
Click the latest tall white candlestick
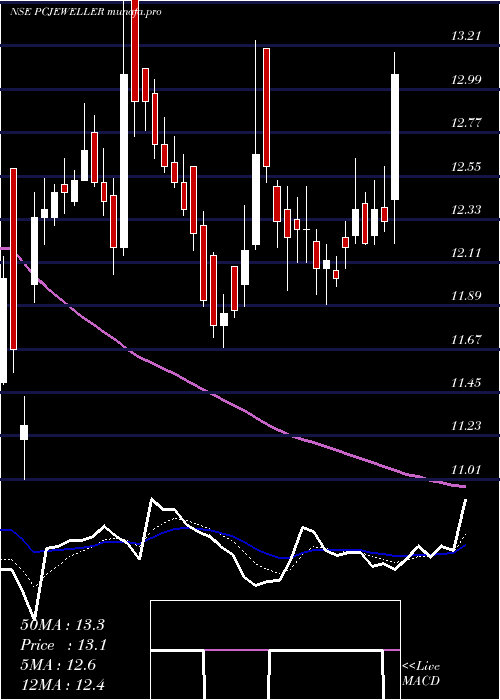[x=395, y=137]
